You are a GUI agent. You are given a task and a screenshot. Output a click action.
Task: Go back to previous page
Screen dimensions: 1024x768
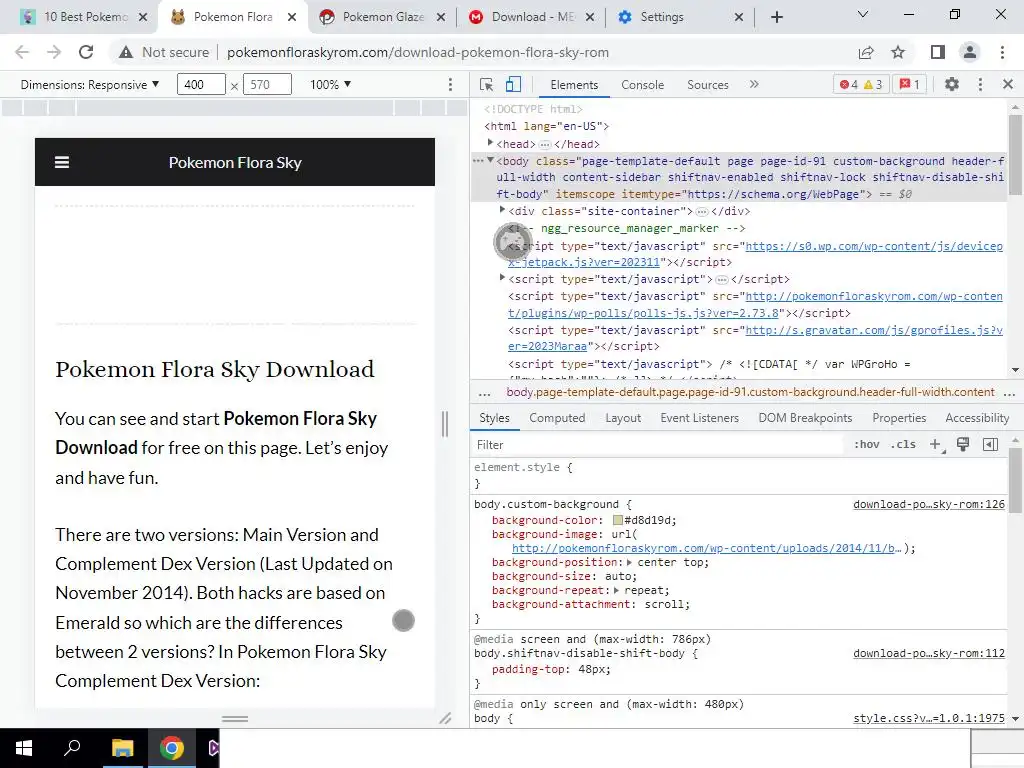[22, 52]
